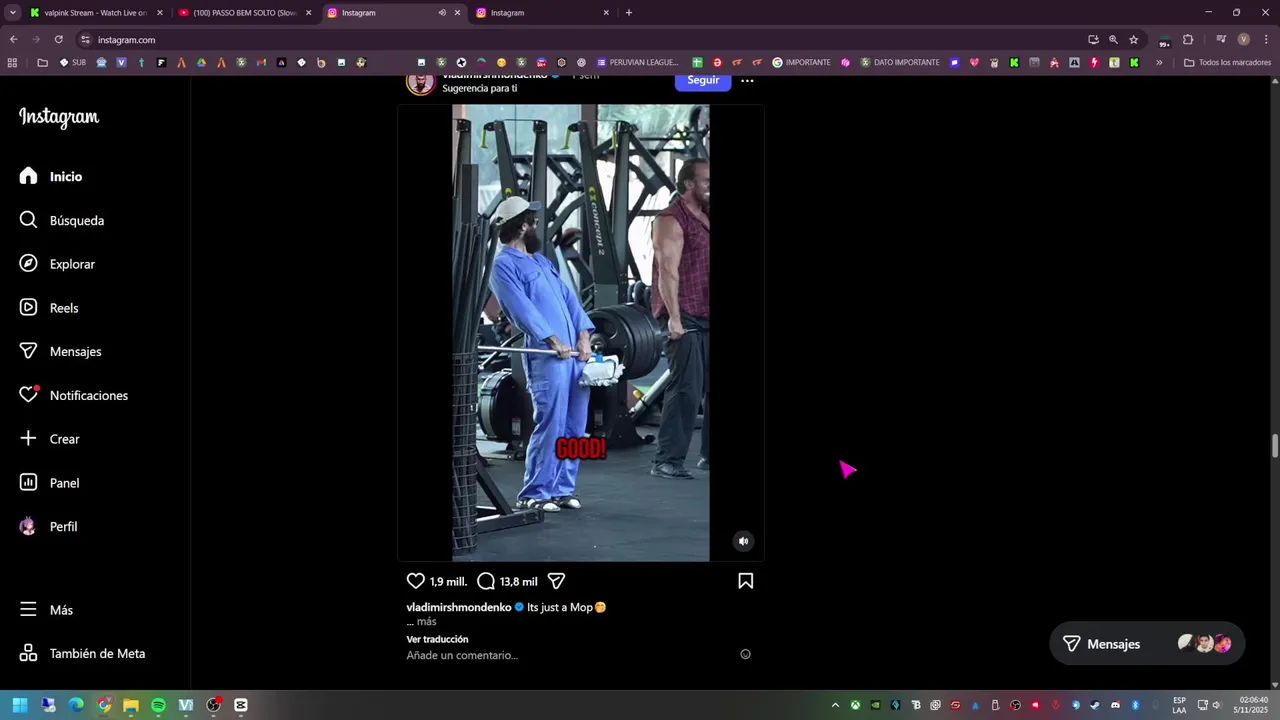Open the taskbar volume control
Viewport: 1280px width, 720px height.
click(x=1218, y=705)
